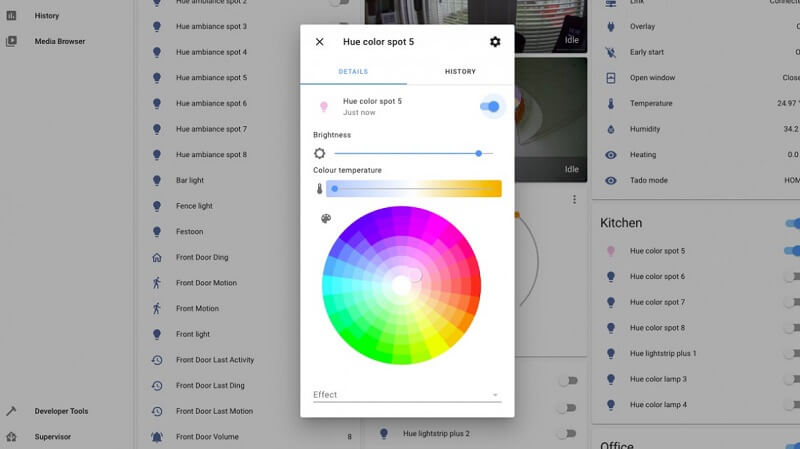Click eye icon for Tado mode row

611,180
